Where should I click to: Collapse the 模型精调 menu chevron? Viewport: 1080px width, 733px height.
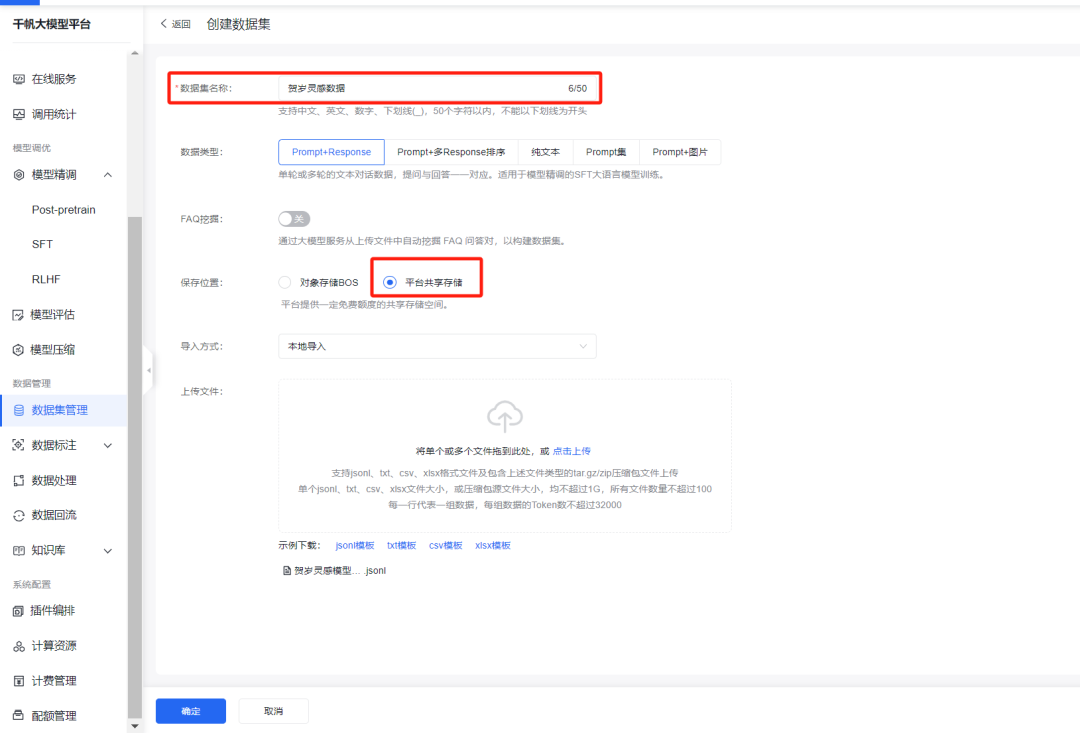(x=107, y=175)
